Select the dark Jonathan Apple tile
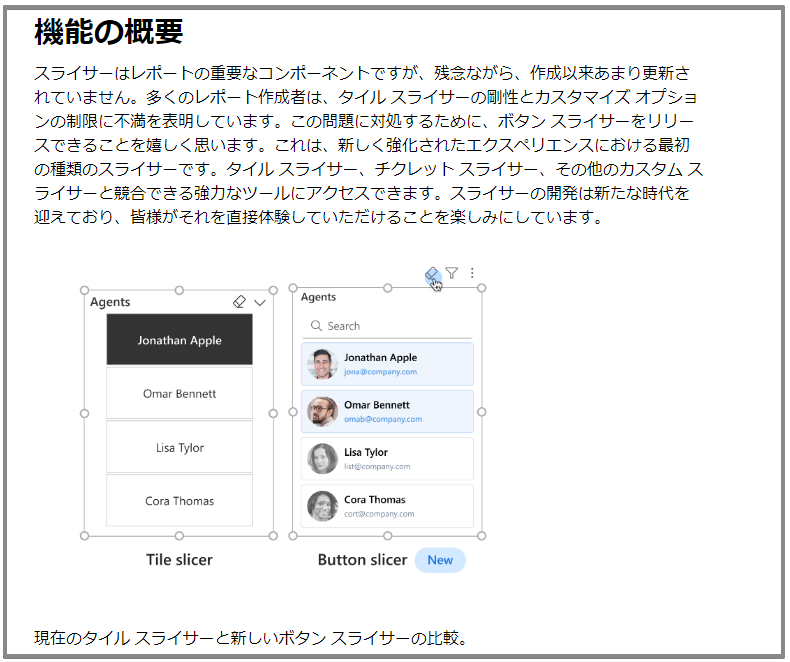The height and width of the screenshot is (662, 790). [179, 340]
